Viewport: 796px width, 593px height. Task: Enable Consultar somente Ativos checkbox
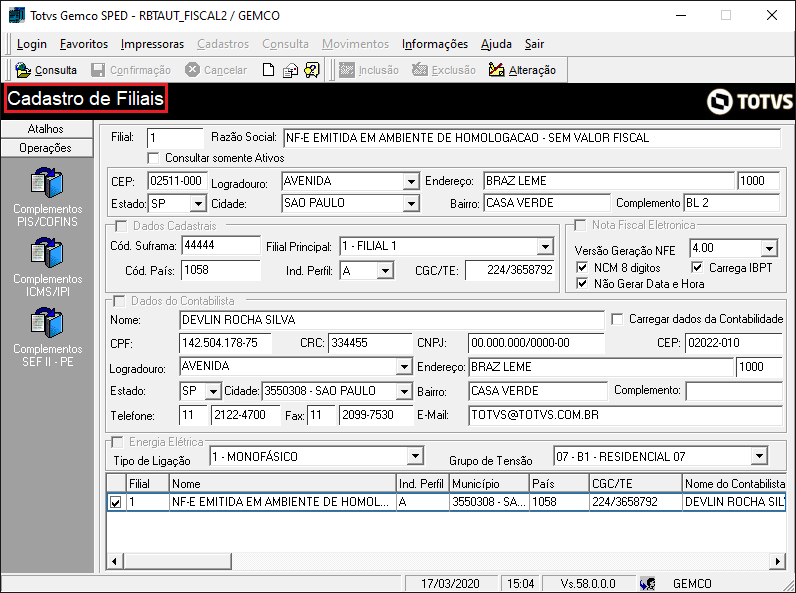pos(153,158)
